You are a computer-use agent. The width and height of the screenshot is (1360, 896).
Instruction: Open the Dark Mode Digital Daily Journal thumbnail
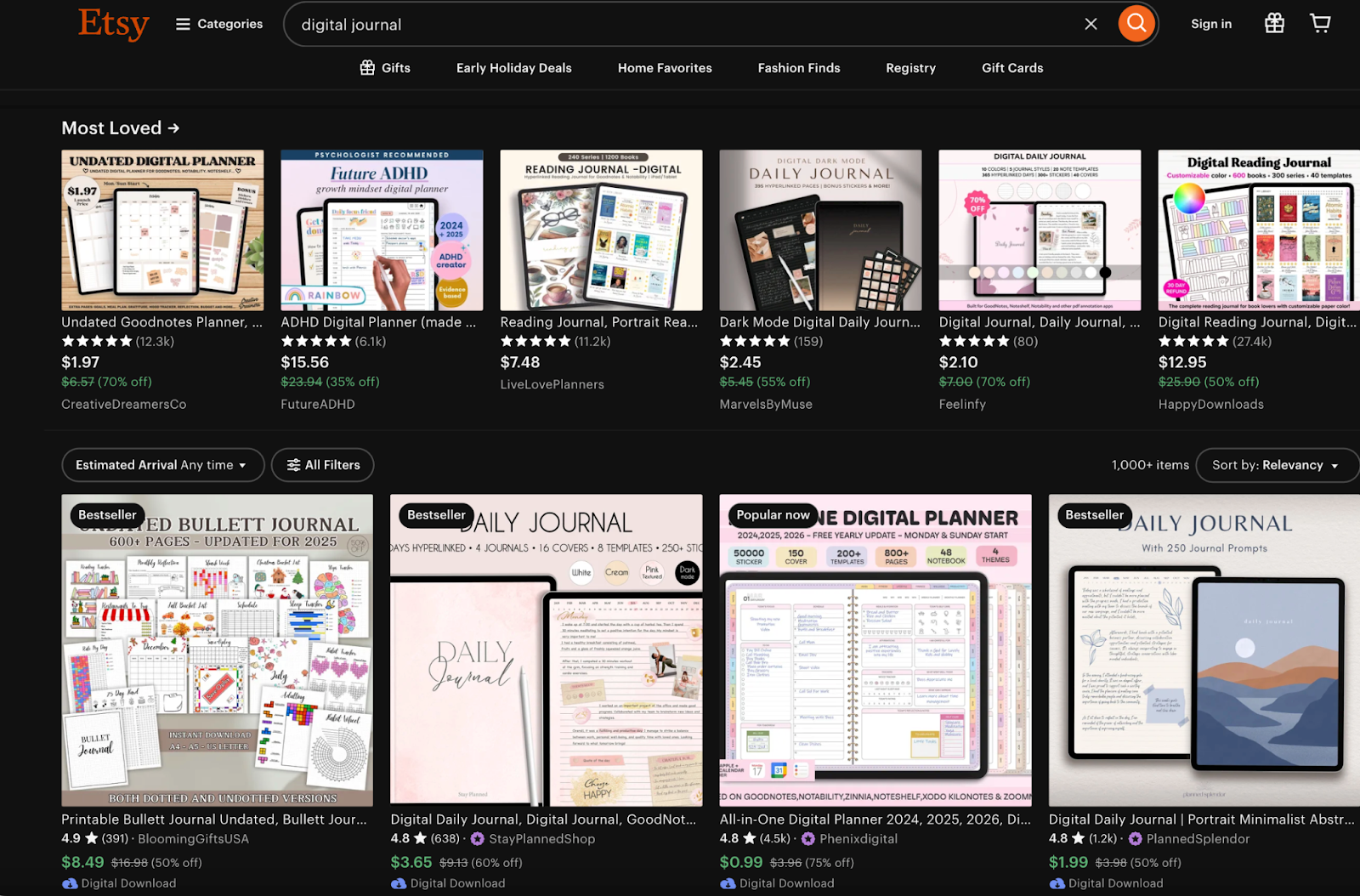point(819,230)
